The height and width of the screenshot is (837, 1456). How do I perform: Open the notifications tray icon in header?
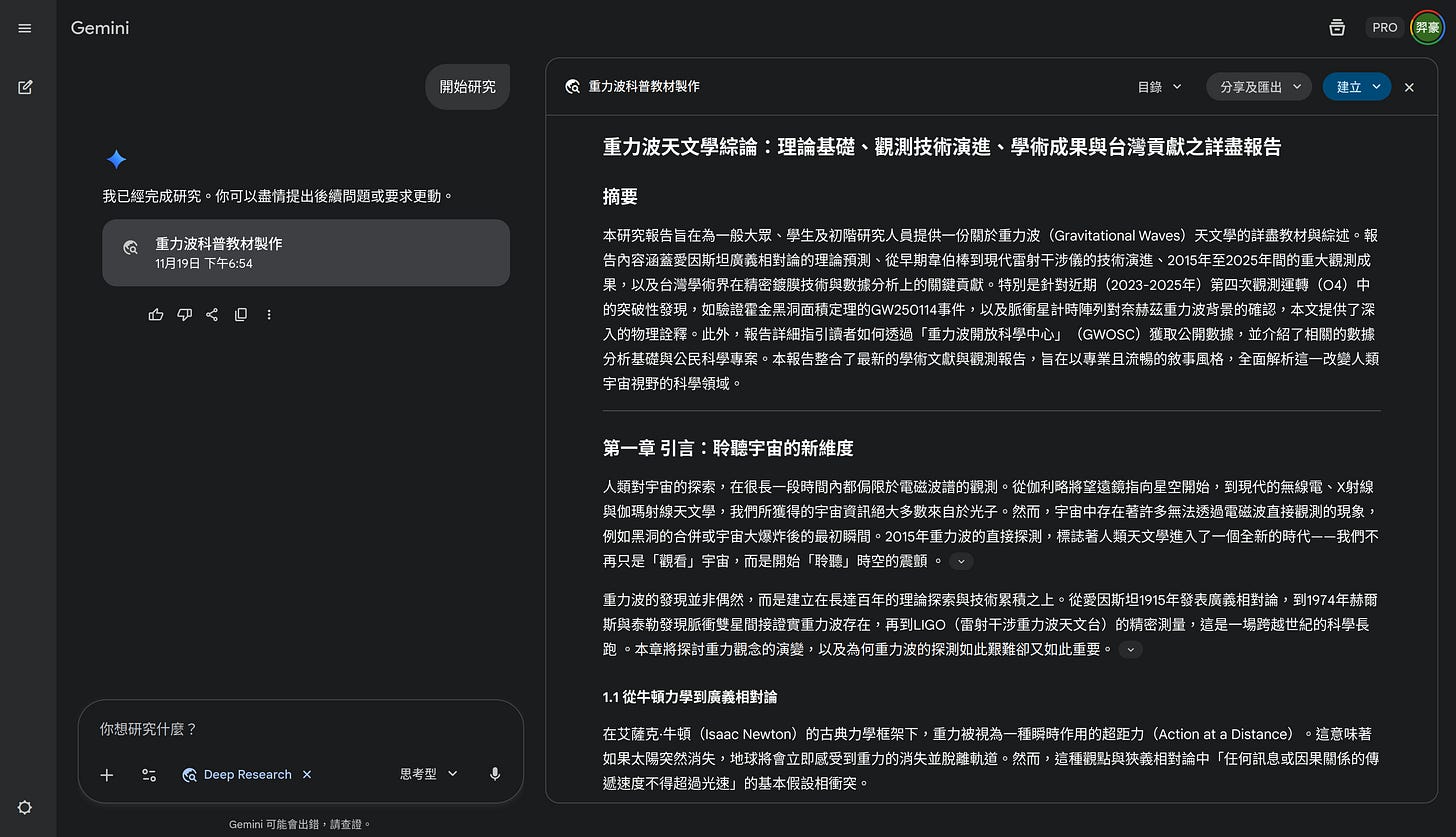(x=1337, y=28)
